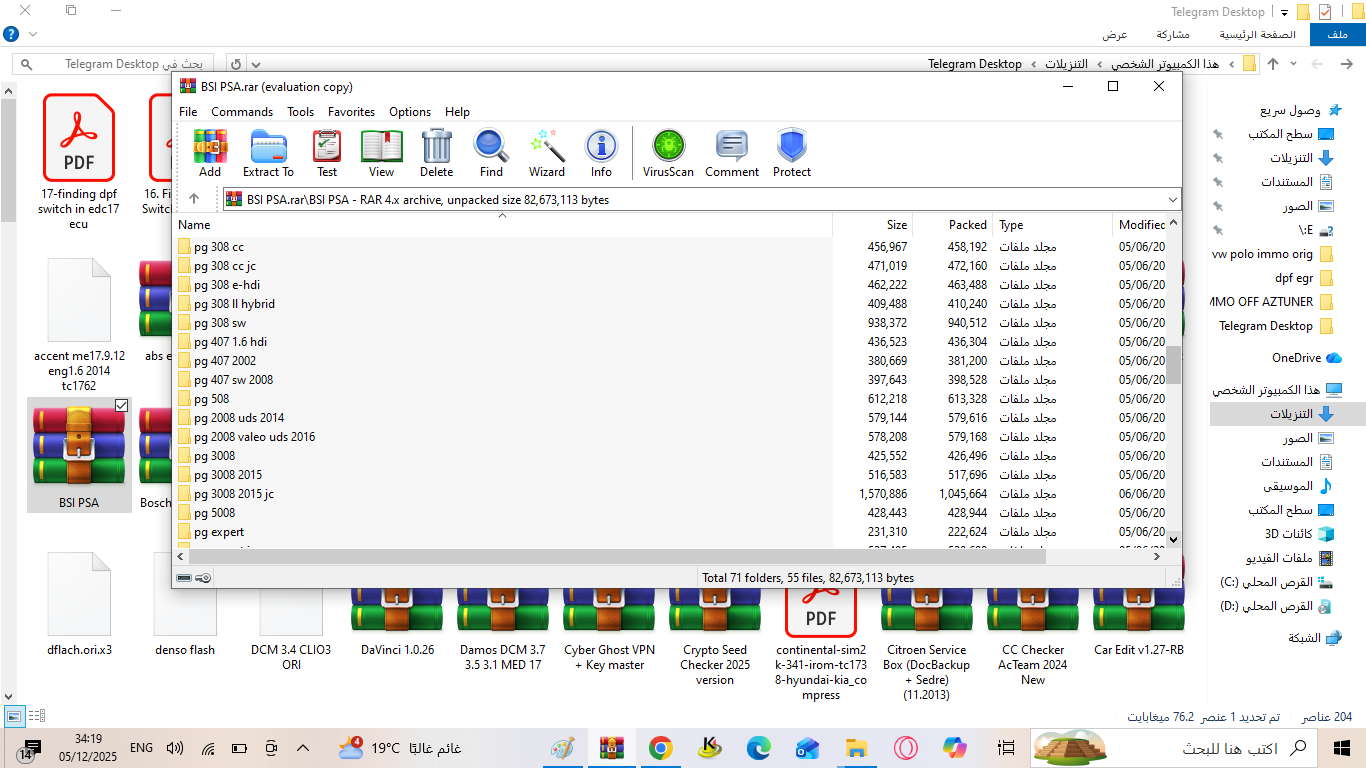The image size is (1366, 768).
Task: Click the Explorer help question mark icon
Action: (x=11, y=34)
